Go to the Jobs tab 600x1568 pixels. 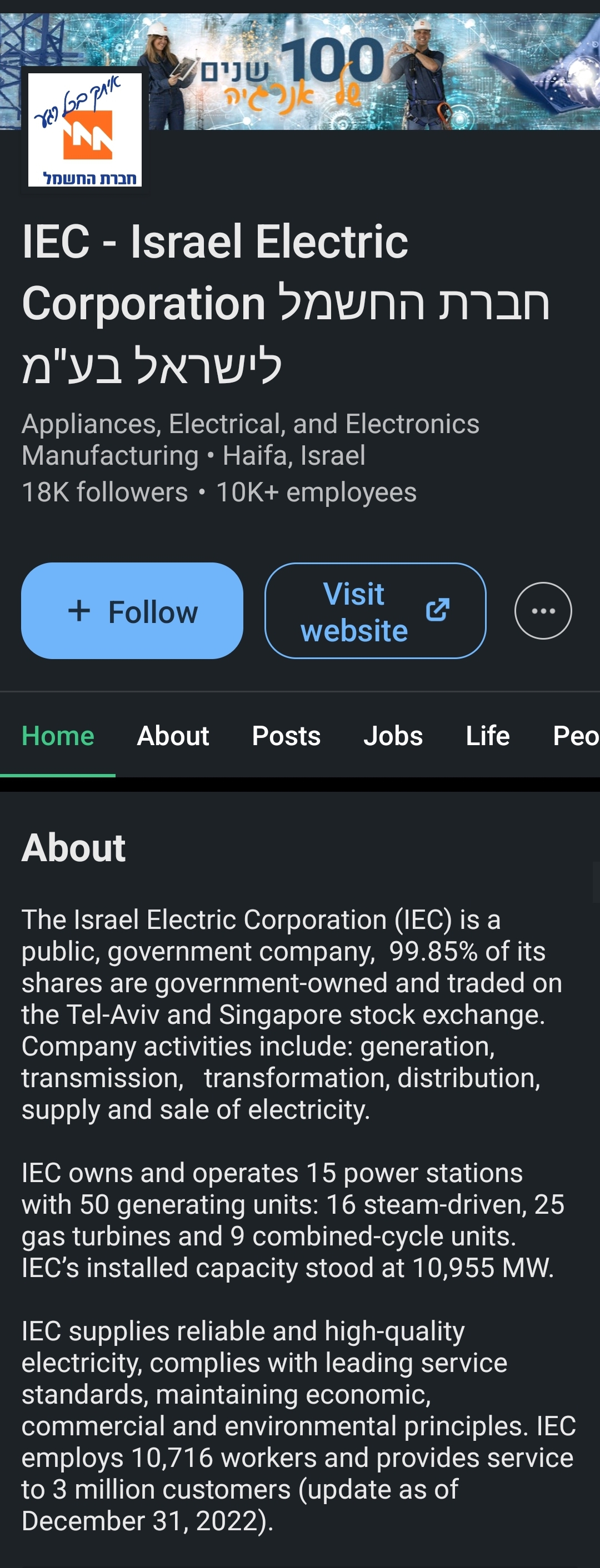pyautogui.click(x=393, y=736)
